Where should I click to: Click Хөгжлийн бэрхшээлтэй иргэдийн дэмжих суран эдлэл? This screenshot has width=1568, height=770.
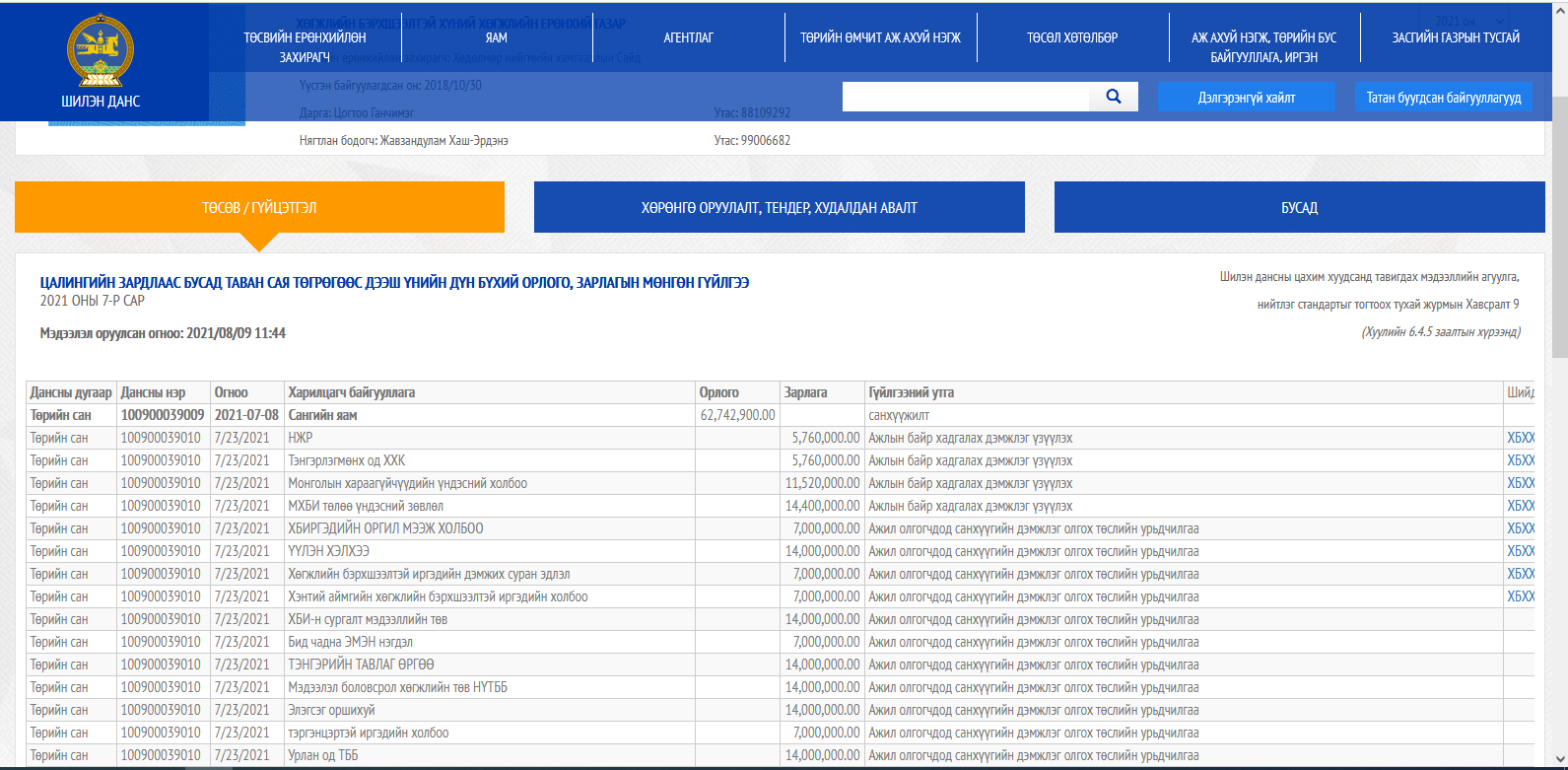pos(429,574)
